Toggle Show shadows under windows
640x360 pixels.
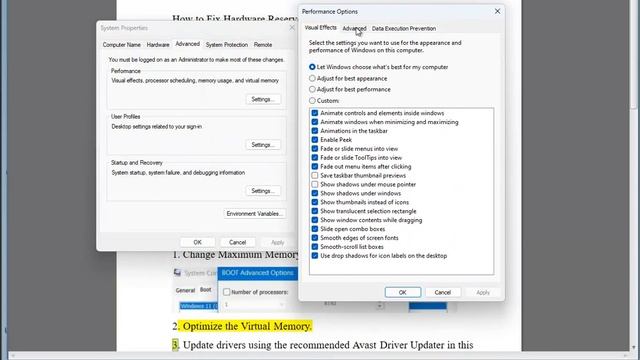(x=315, y=193)
